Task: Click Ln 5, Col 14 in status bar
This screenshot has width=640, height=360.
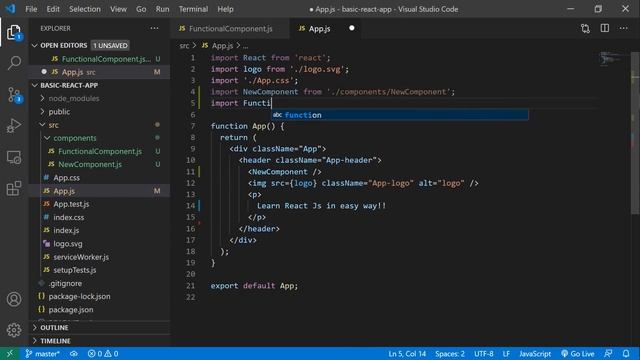Action: (407, 353)
